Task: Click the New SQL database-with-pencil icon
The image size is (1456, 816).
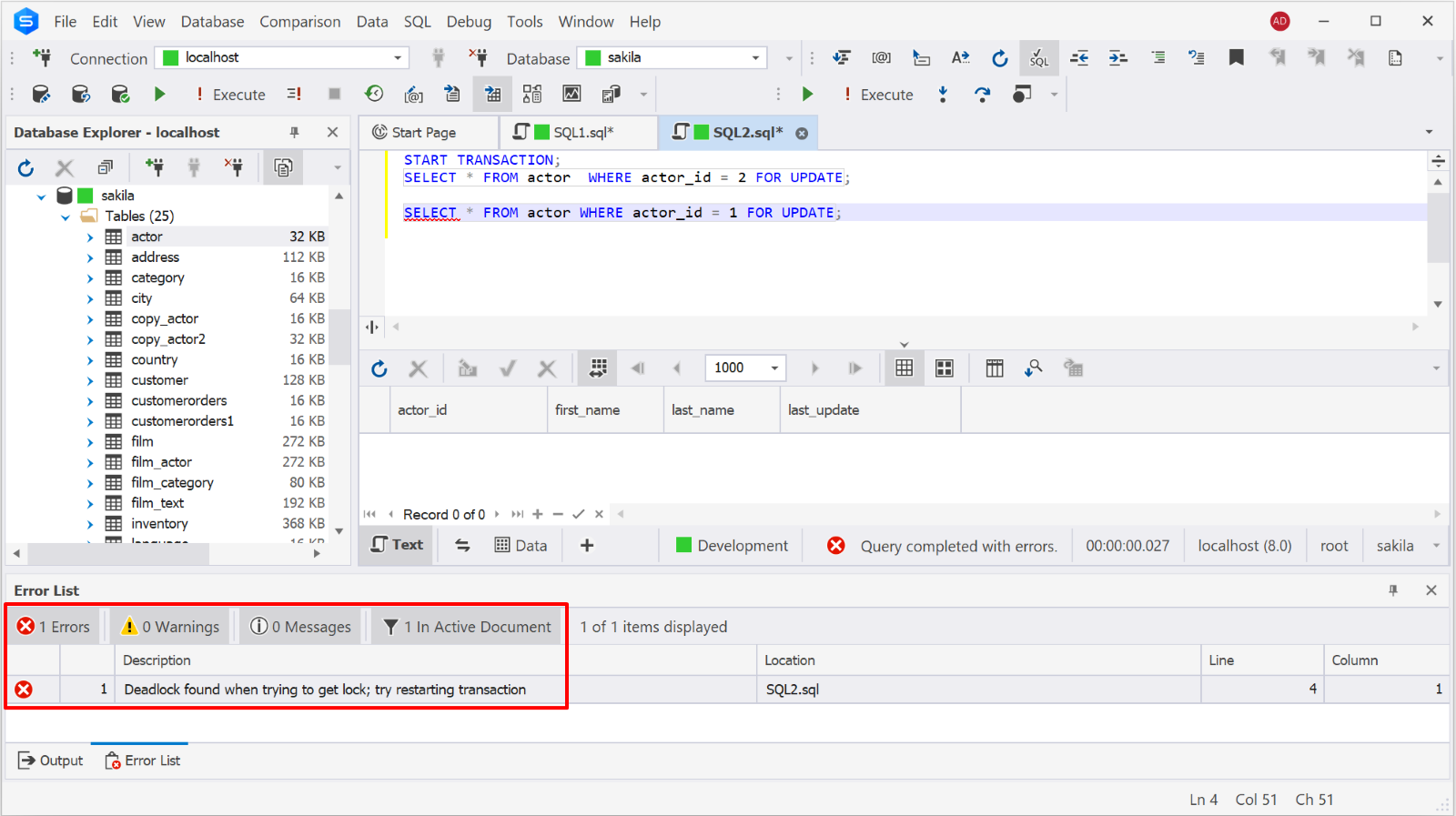Action: 41,94
